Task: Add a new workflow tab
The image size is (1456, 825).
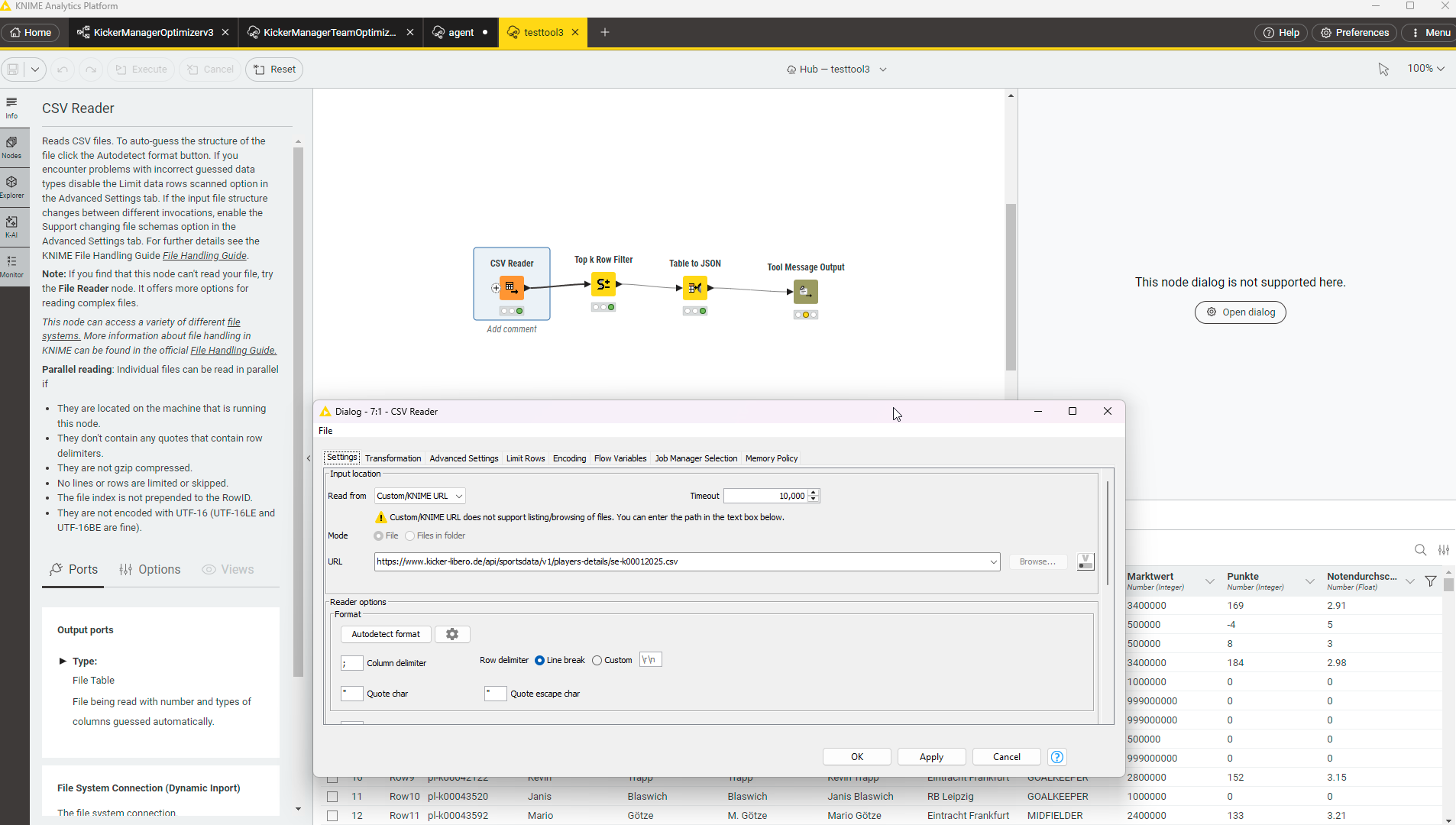Action: pyautogui.click(x=605, y=32)
